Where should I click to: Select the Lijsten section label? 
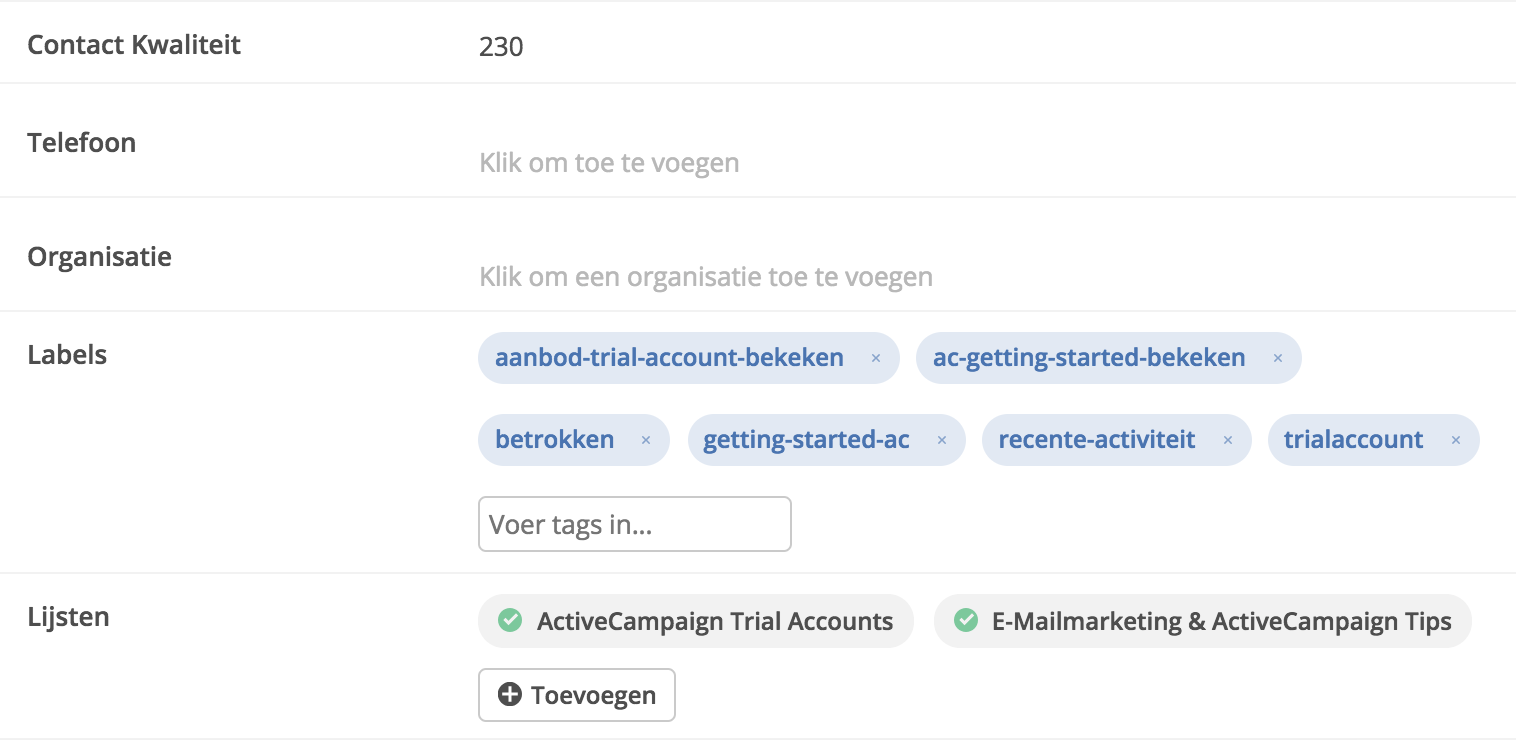pos(68,616)
